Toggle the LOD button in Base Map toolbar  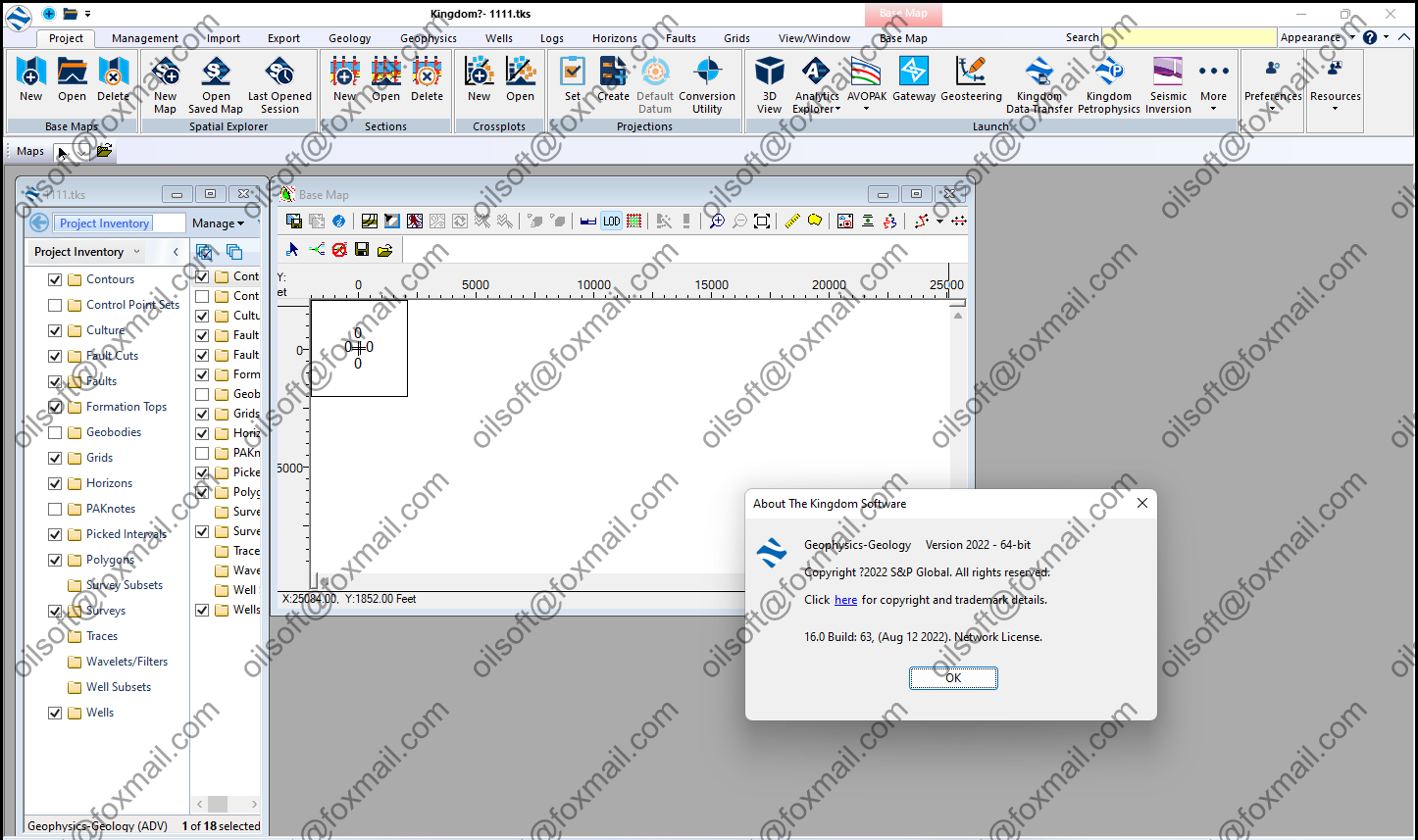click(x=611, y=222)
